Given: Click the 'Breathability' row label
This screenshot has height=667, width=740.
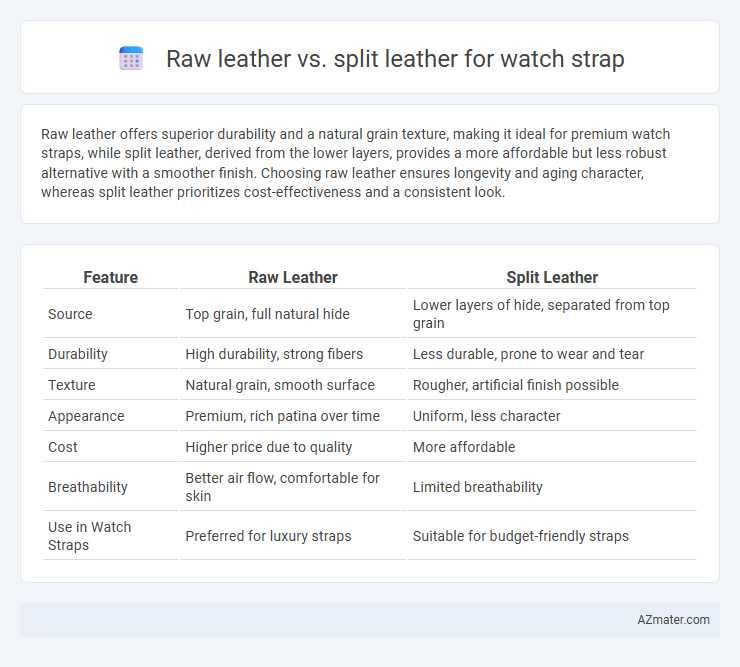Looking at the screenshot, I should click(88, 487).
